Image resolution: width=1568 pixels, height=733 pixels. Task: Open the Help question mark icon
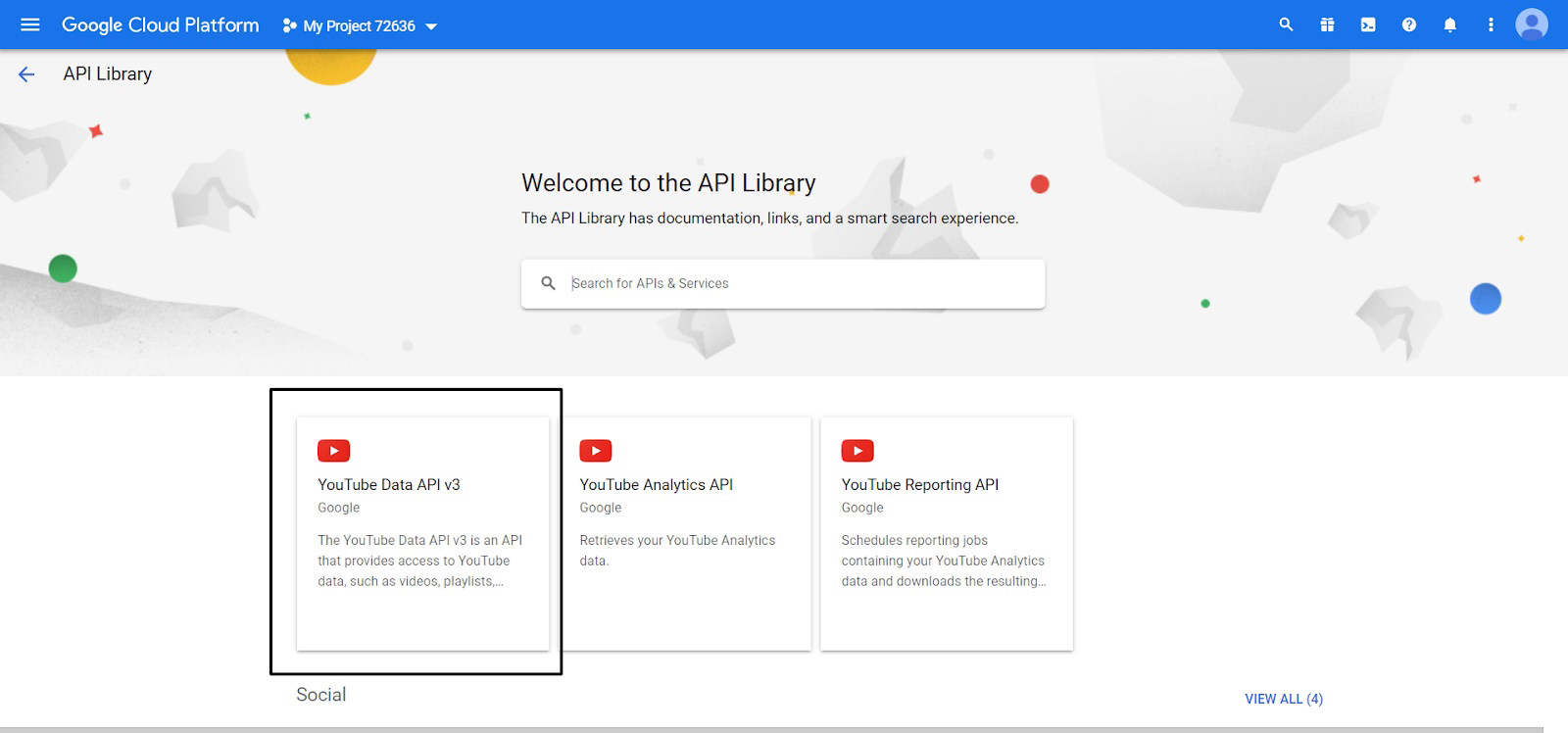1409,24
